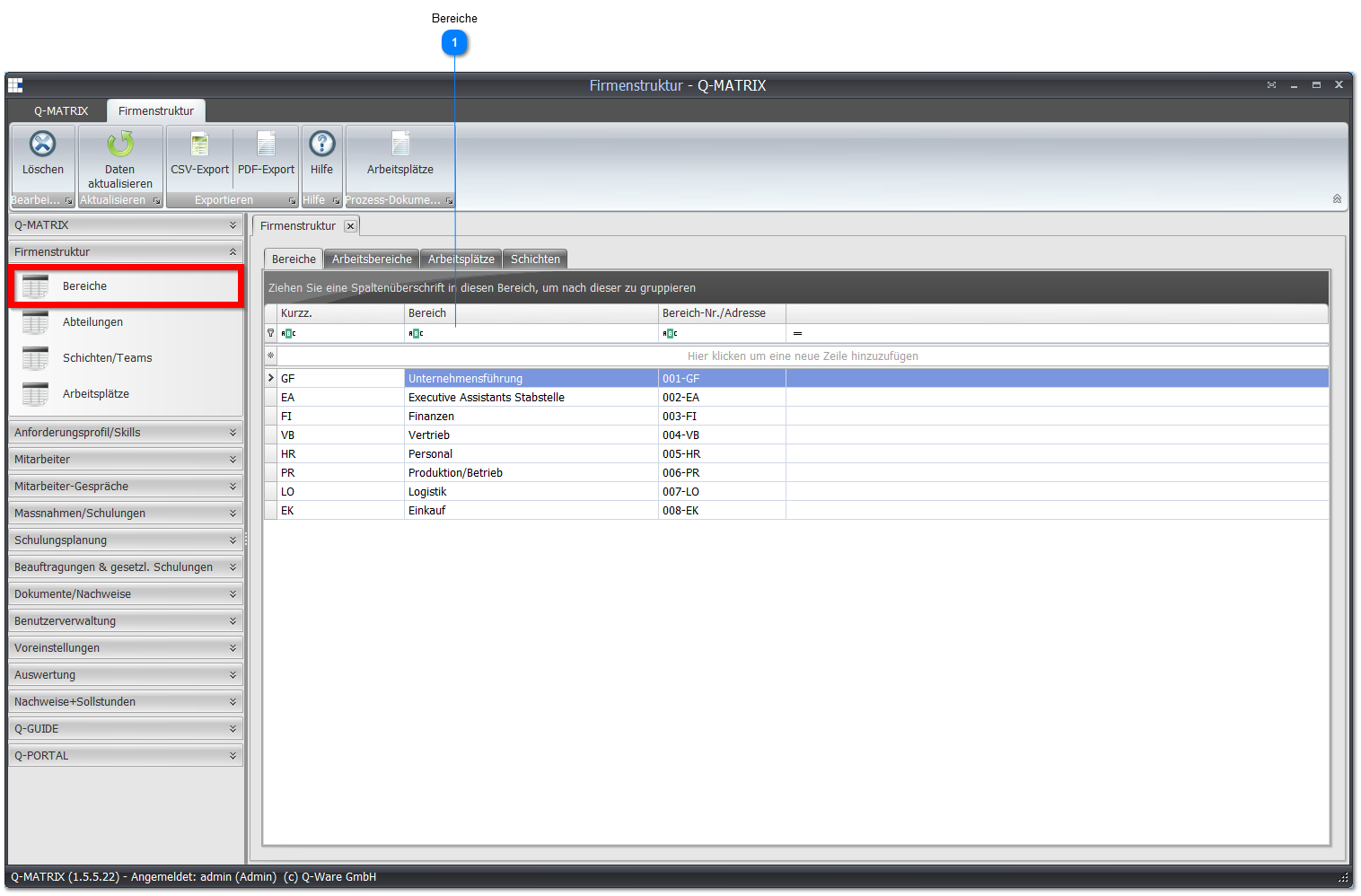The height and width of the screenshot is (896, 1361).
Task: Open the Arbeitsplätze process document icon
Action: pyautogui.click(x=400, y=144)
